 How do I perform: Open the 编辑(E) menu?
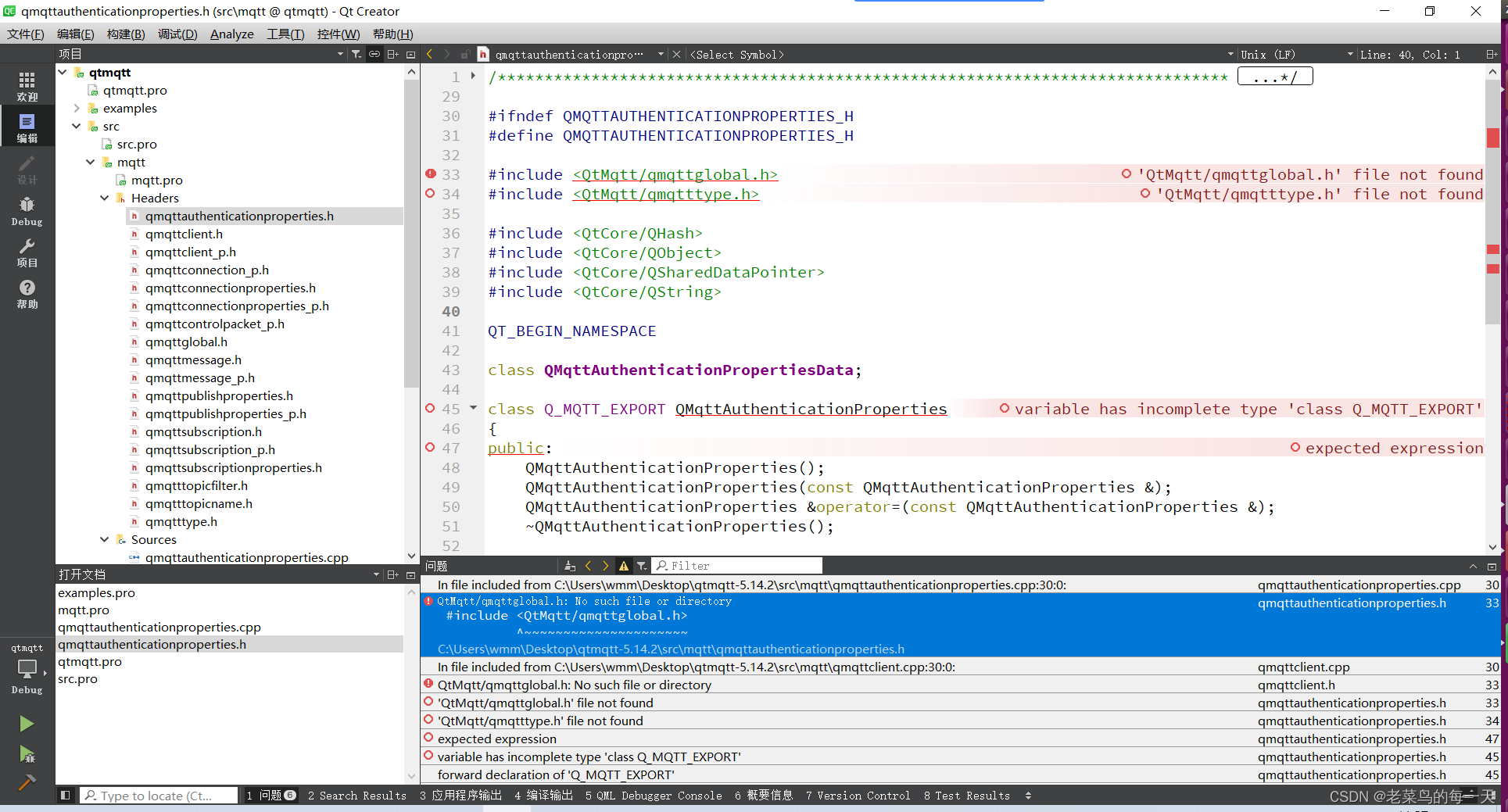click(76, 34)
